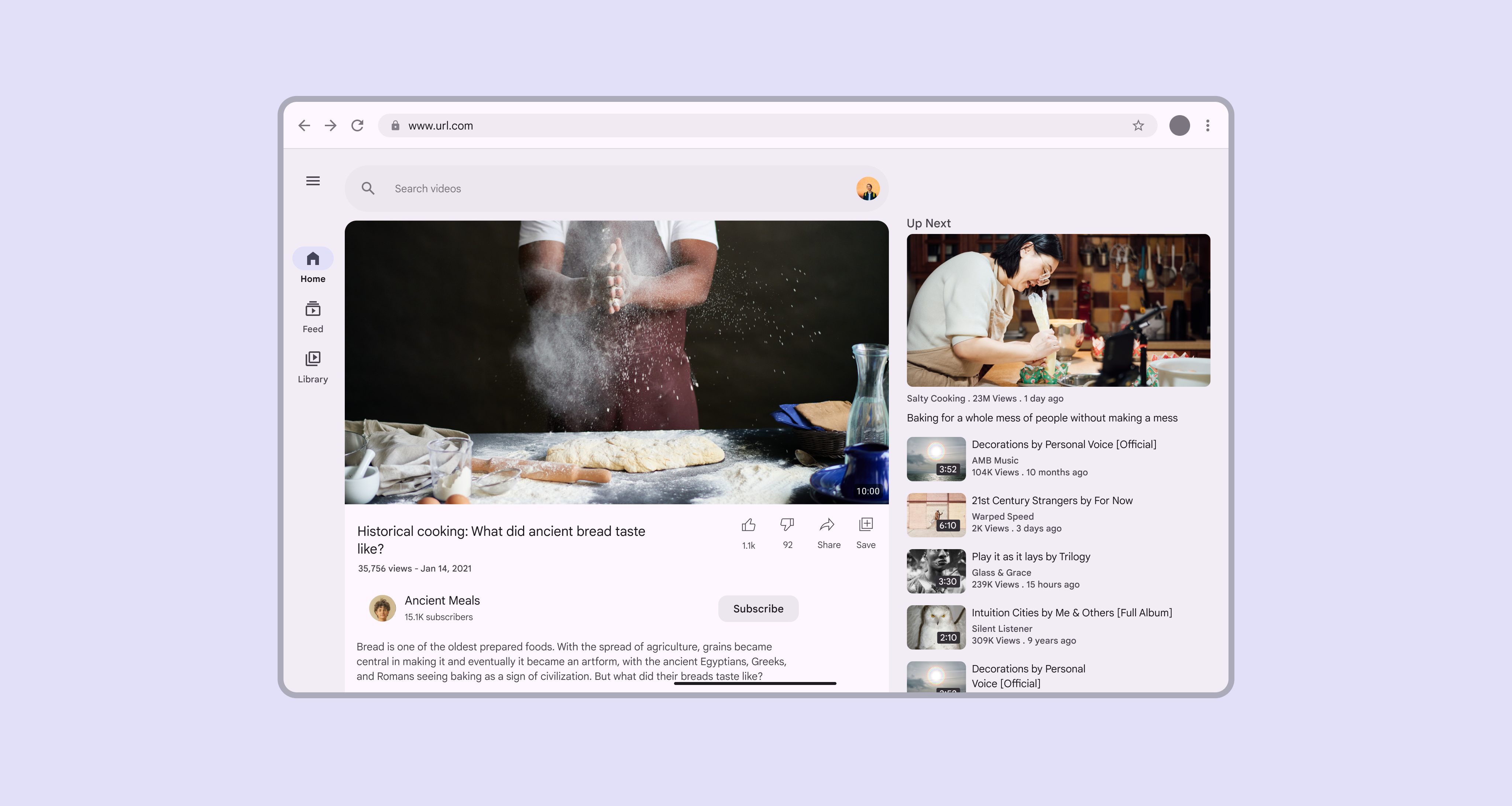1512x806 pixels.
Task: Reload the page in browser
Action: point(357,125)
